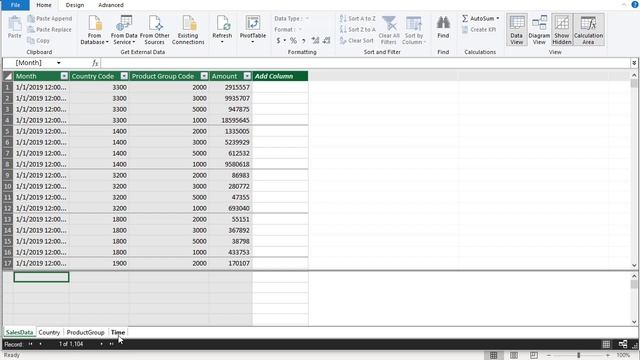Click the grid view icon in status bar
Viewport: 640px width, 360px height.
pyautogui.click(x=606, y=344)
